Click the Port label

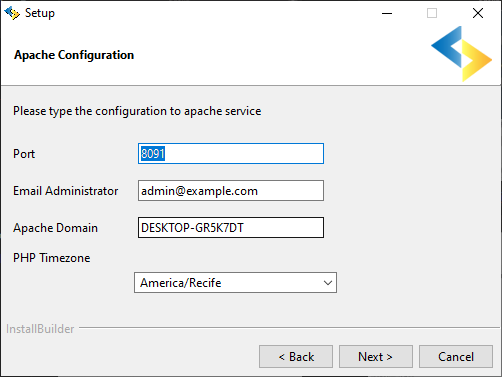[x=24, y=154]
